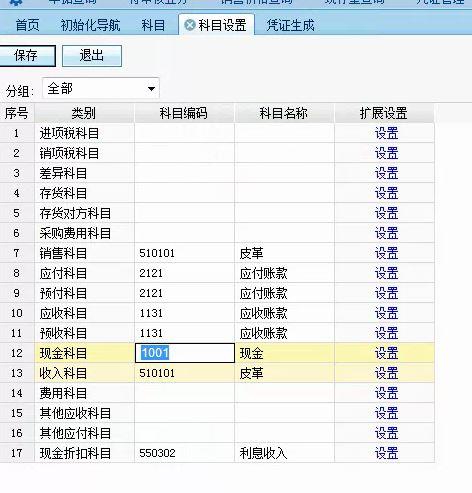
Task: Click the 科目编码 column header
Action: click(184, 113)
